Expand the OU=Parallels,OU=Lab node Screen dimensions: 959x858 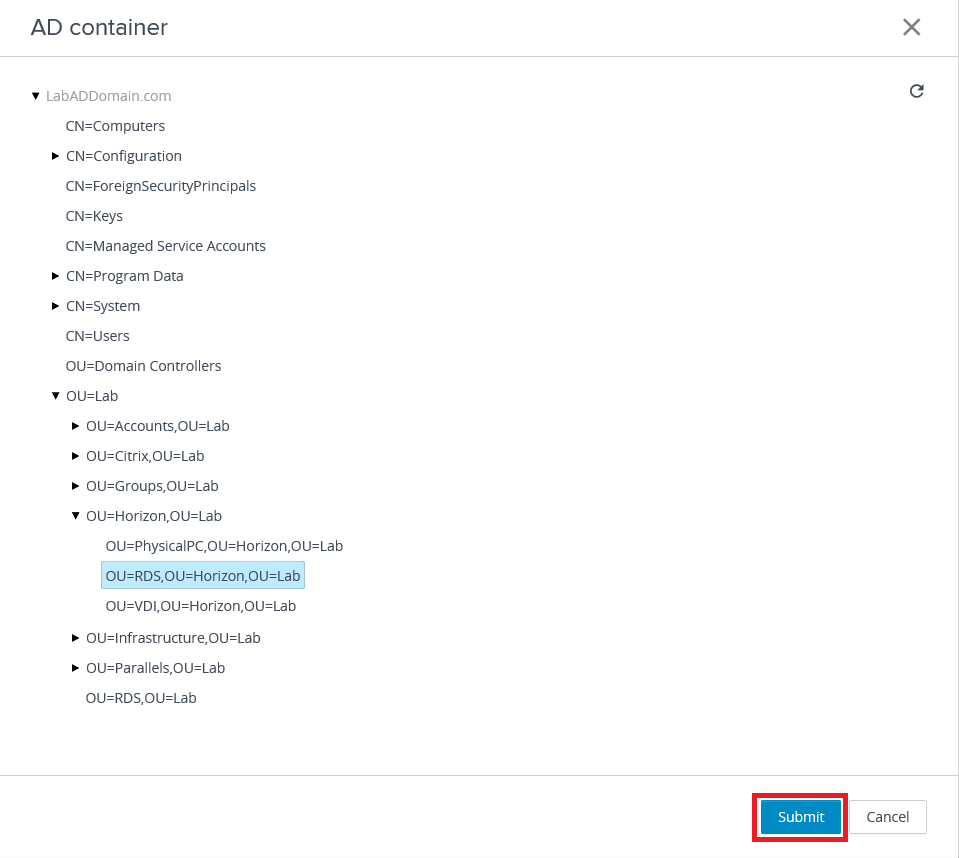(x=76, y=668)
